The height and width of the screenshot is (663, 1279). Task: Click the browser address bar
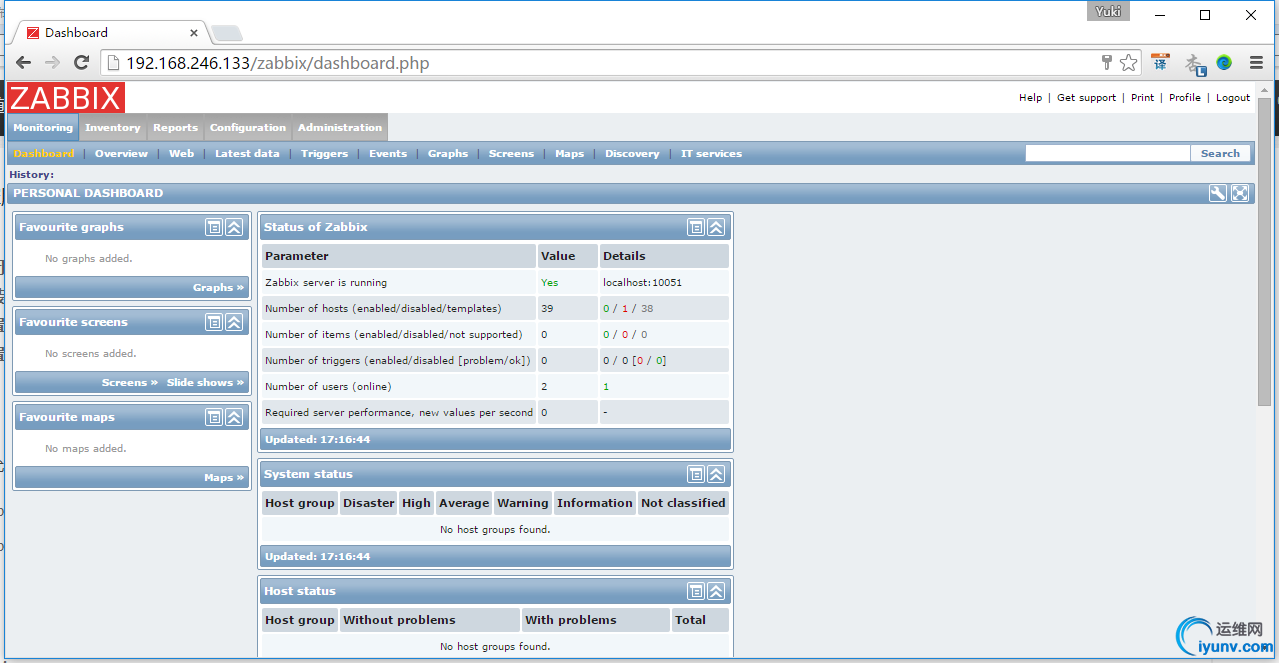[600, 63]
